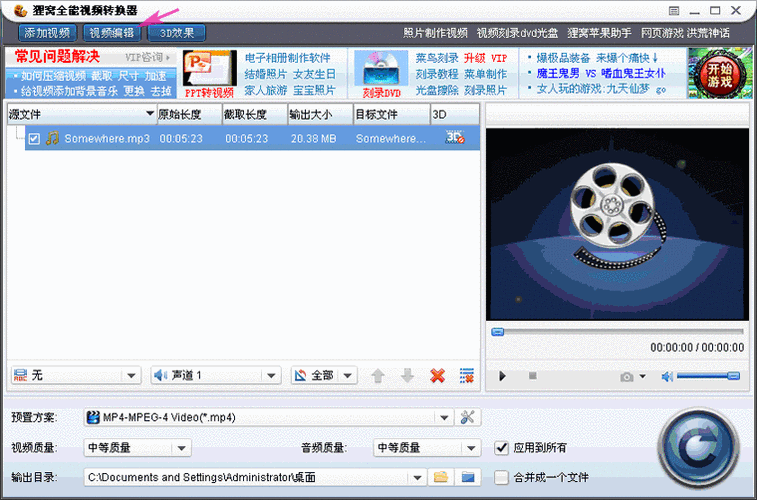
Task: Open the 照片制作视频 menu link
Action: 435,33
